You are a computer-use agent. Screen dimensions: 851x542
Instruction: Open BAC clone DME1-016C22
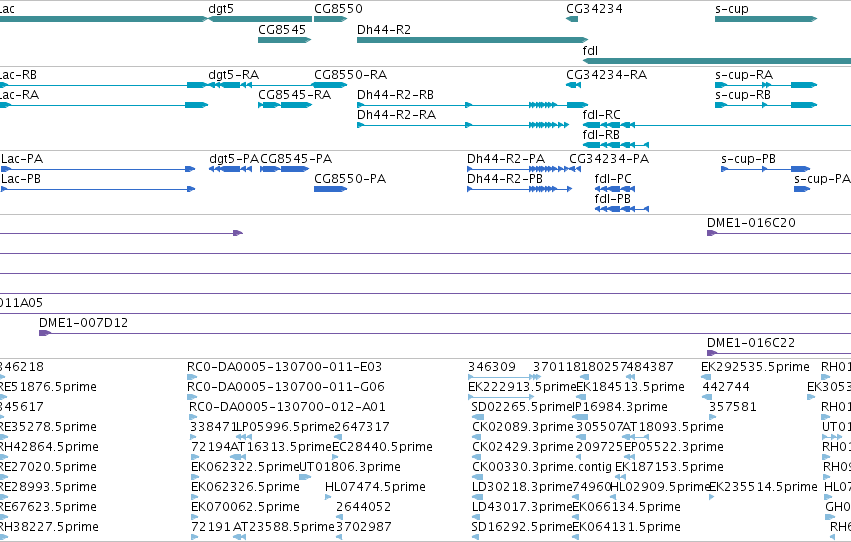751,343
